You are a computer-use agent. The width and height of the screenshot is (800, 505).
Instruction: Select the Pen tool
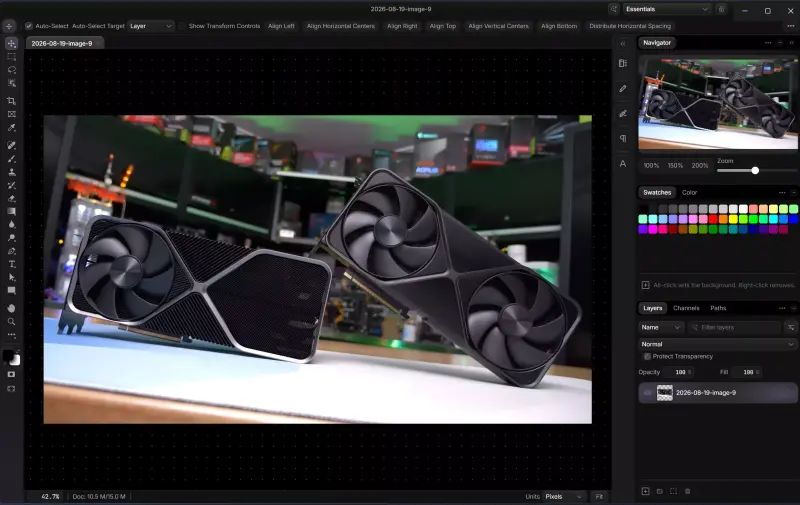(x=11, y=251)
